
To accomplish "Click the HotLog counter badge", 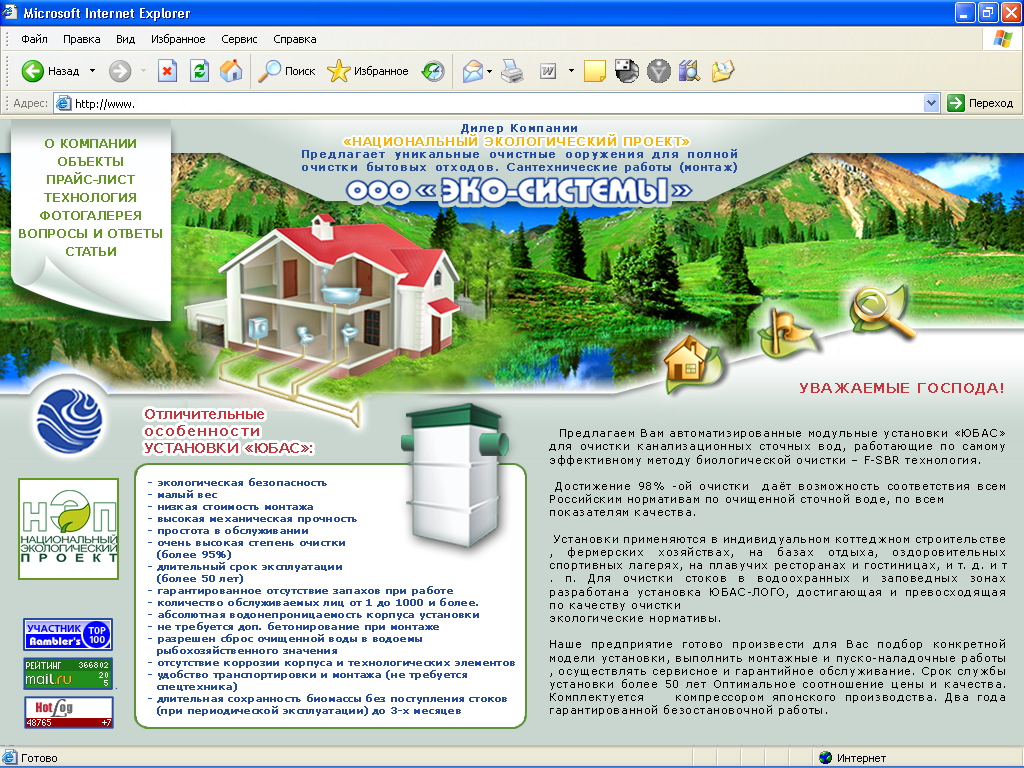I will [x=69, y=712].
